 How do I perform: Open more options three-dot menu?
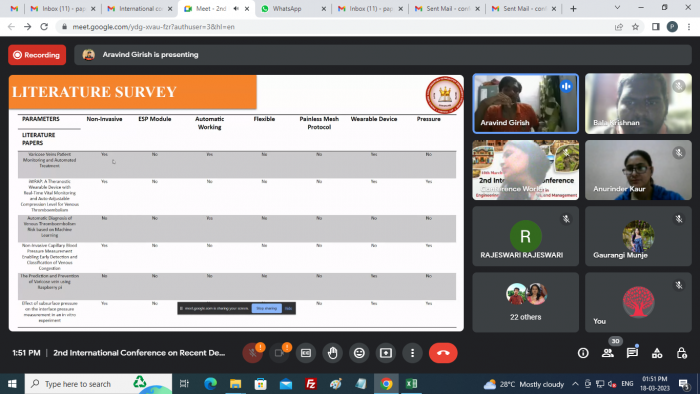pyautogui.click(x=412, y=353)
